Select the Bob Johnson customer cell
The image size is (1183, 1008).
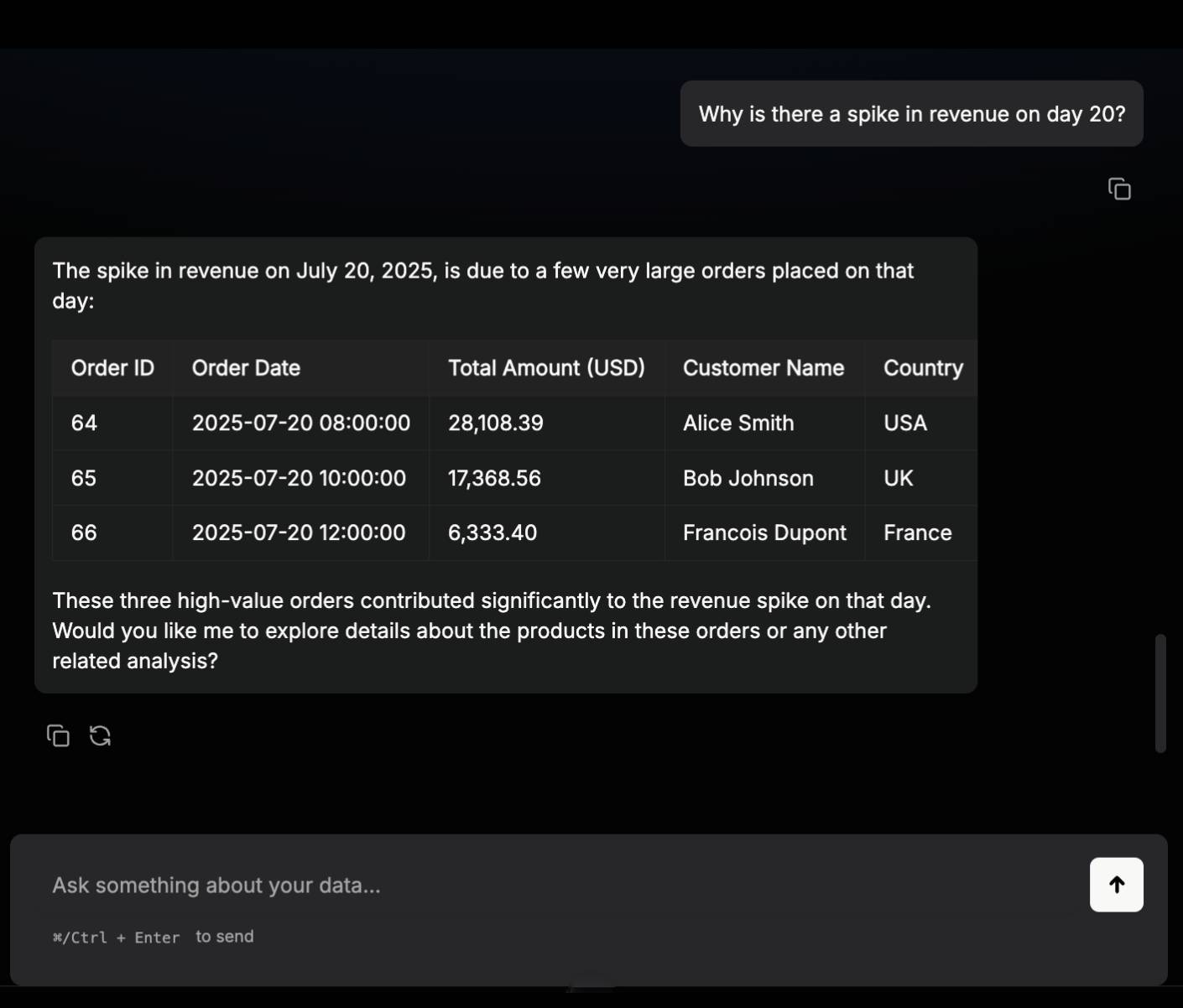coord(748,478)
